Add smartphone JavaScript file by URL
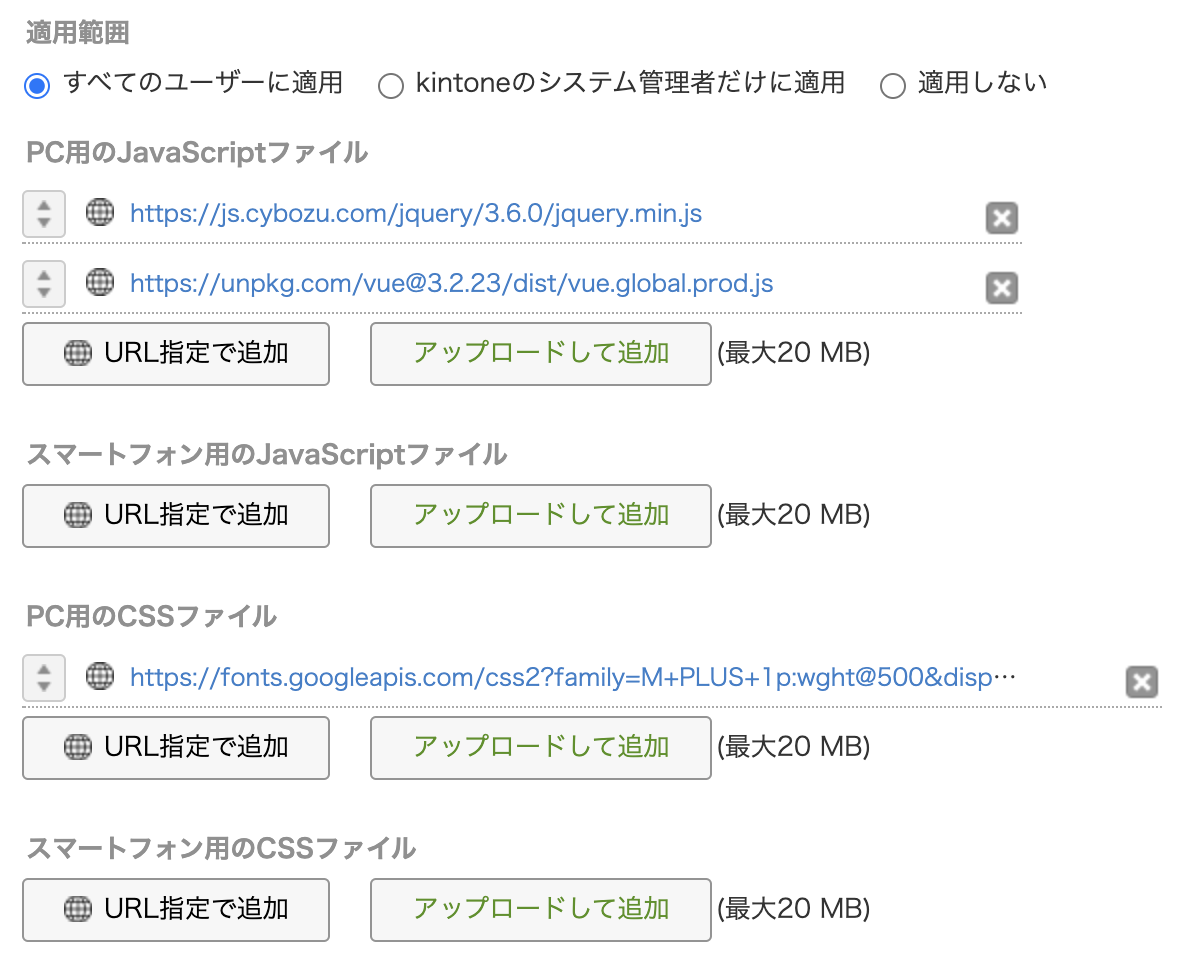 tap(176, 515)
